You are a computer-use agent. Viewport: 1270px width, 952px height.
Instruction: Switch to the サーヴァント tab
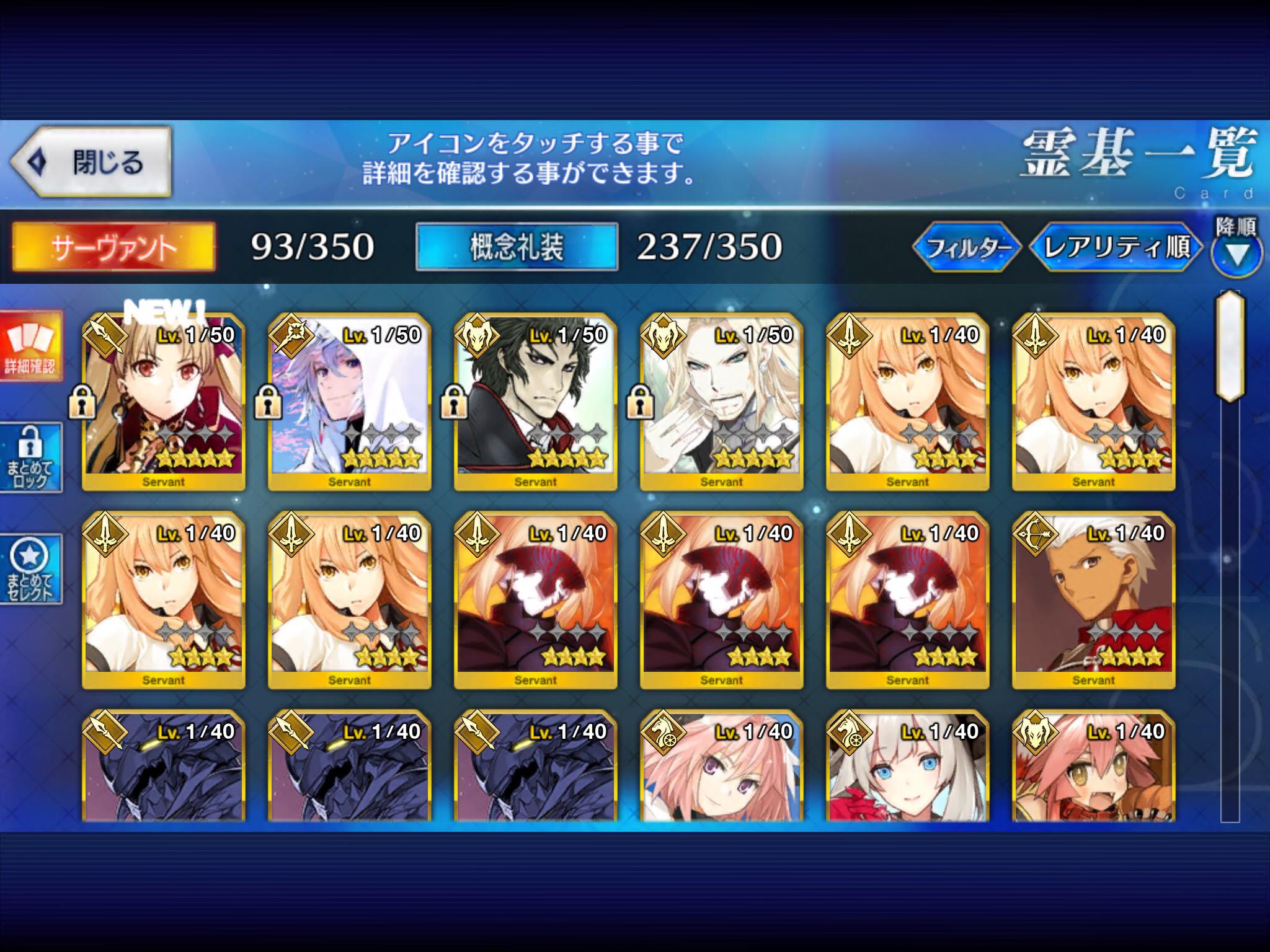tap(114, 247)
